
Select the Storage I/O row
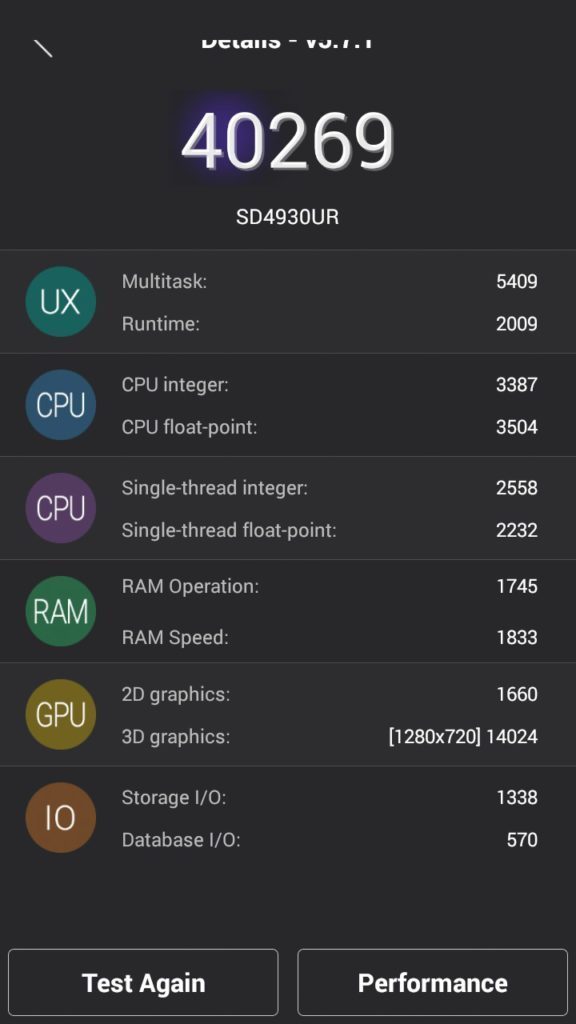click(330, 797)
